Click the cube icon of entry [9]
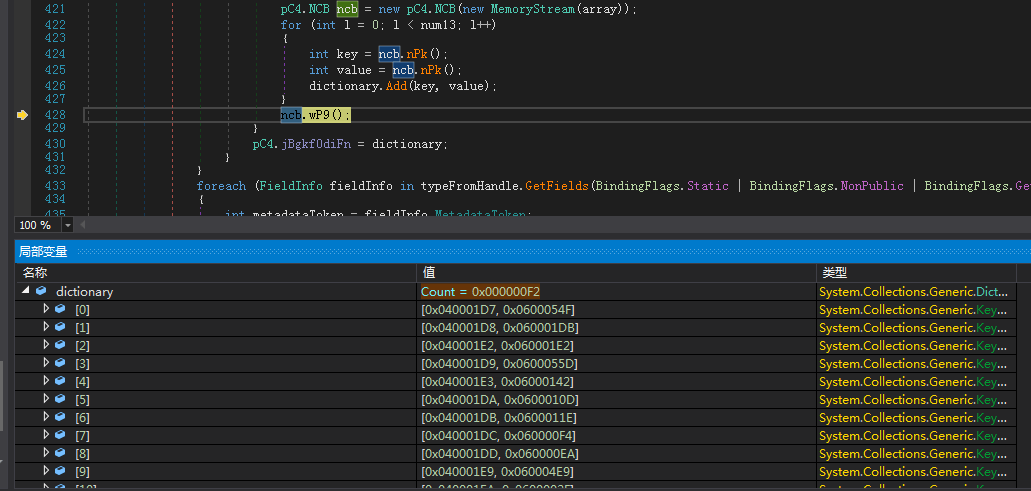 click(x=60, y=471)
